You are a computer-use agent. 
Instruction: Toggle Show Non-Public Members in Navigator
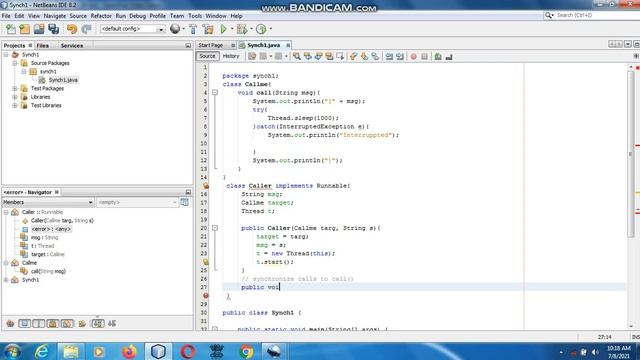click(x=53, y=324)
